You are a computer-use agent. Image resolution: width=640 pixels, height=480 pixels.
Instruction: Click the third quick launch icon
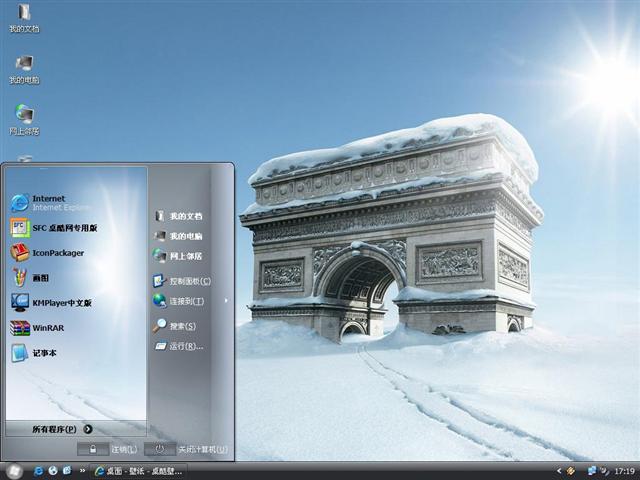click(67, 471)
